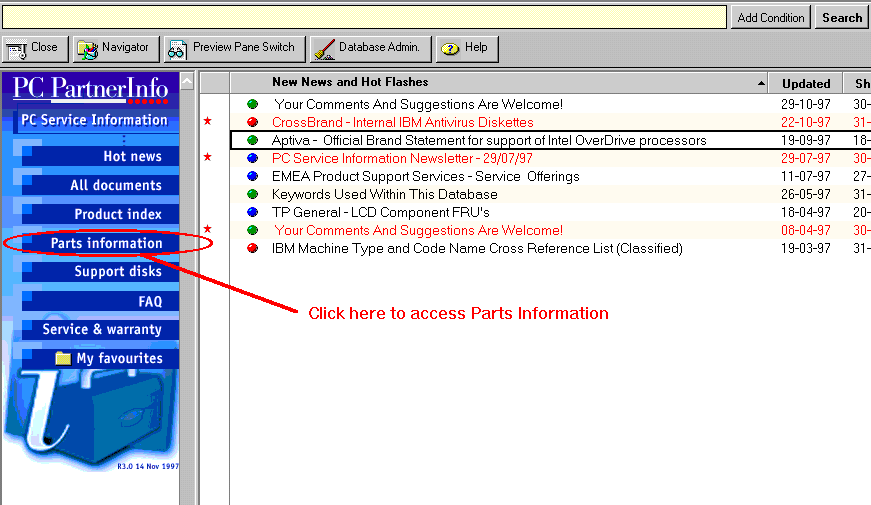The image size is (871, 505).
Task: Click the My favourites folder icon
Action: 63,358
